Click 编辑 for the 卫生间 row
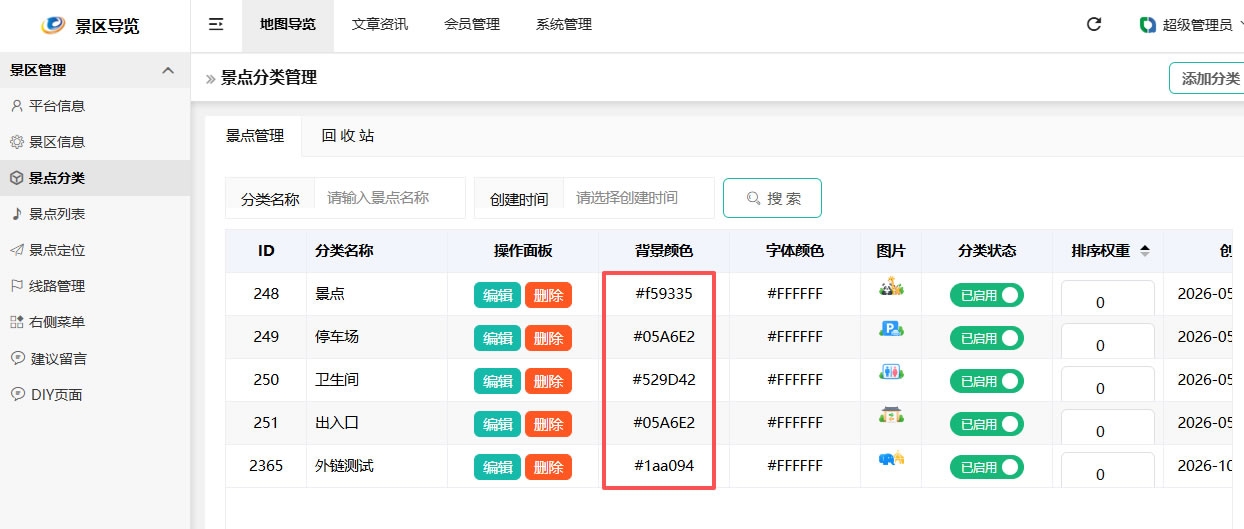The width and height of the screenshot is (1244, 529). click(498, 381)
